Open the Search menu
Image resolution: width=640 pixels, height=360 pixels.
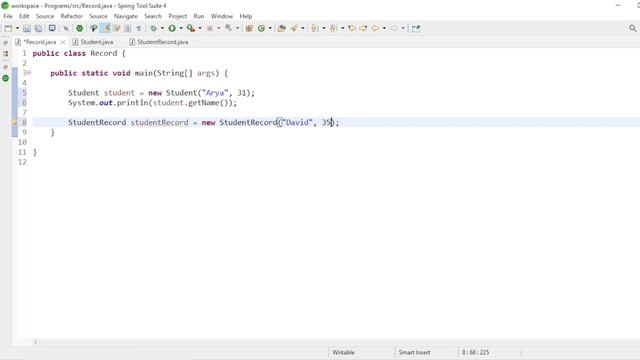(153, 16)
